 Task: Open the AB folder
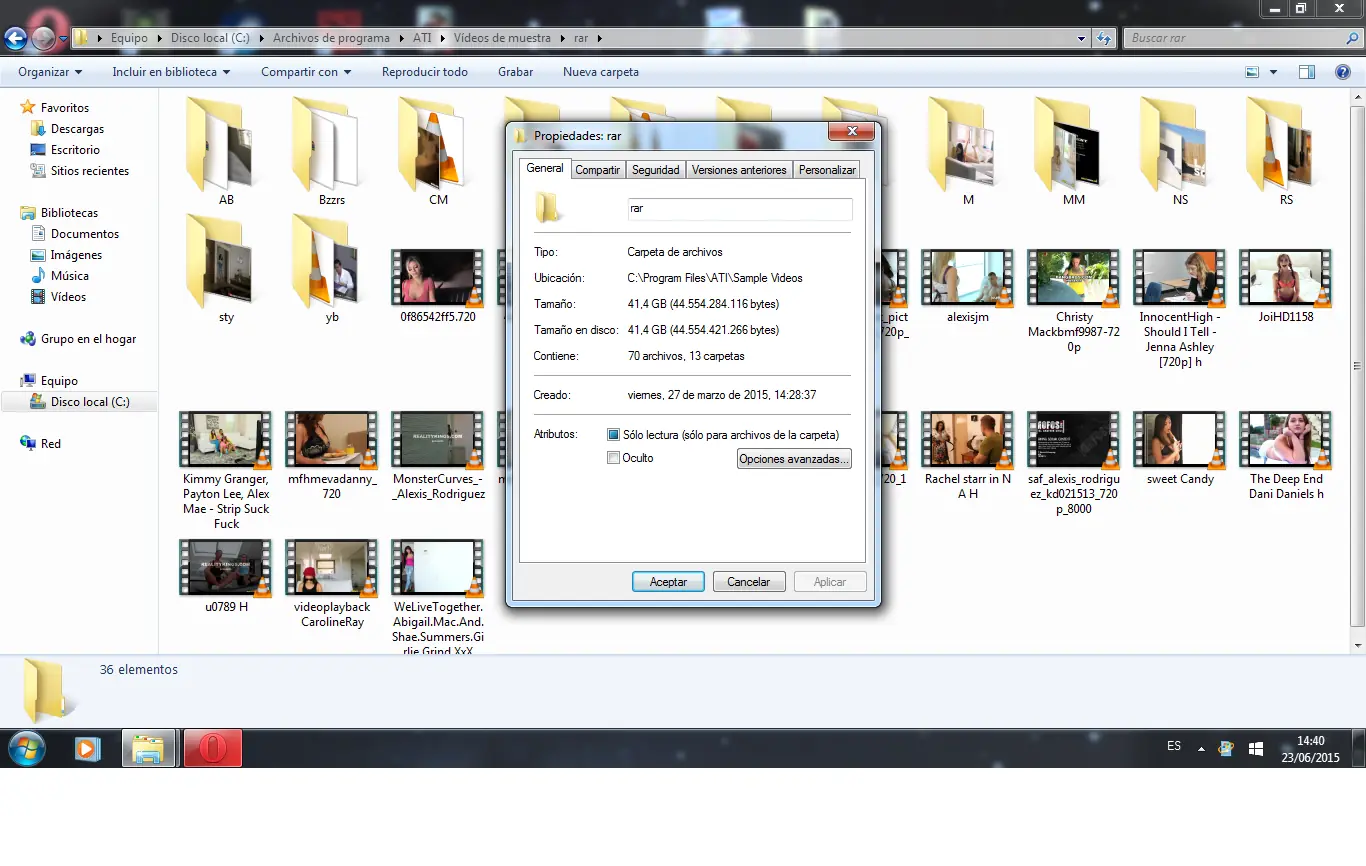click(226, 150)
